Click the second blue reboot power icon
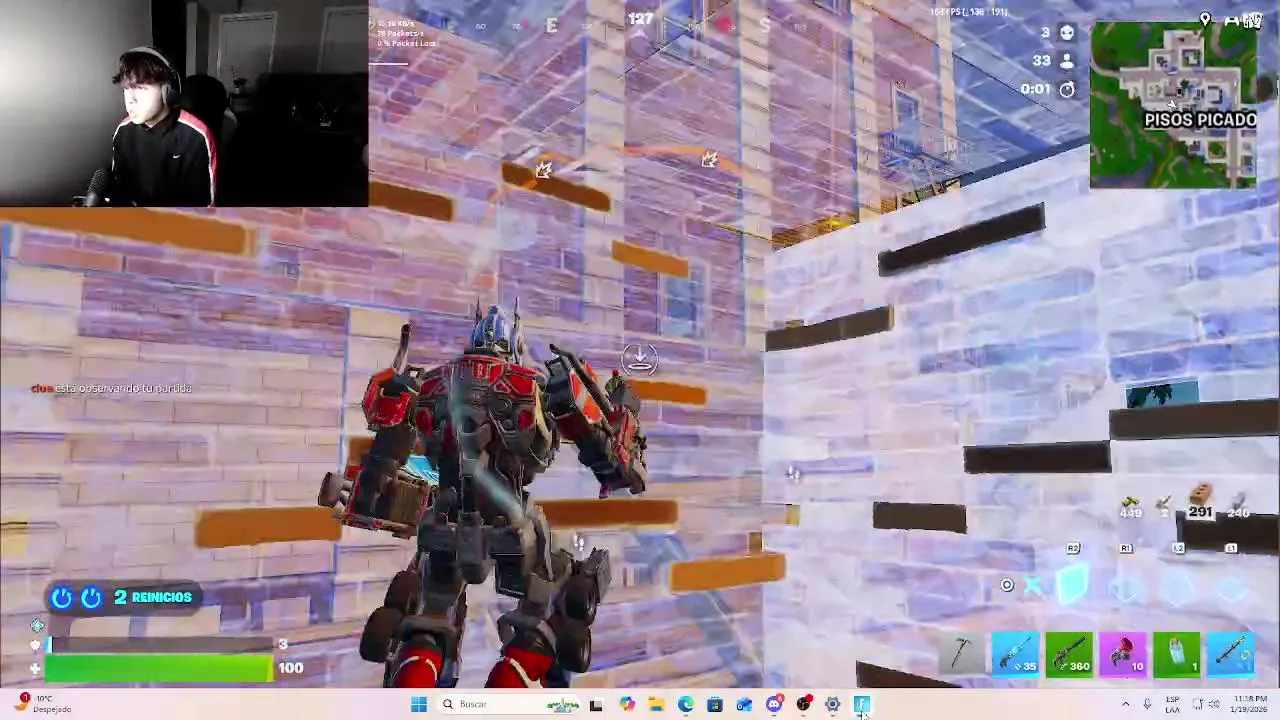This screenshot has height=720, width=1280. [91, 597]
